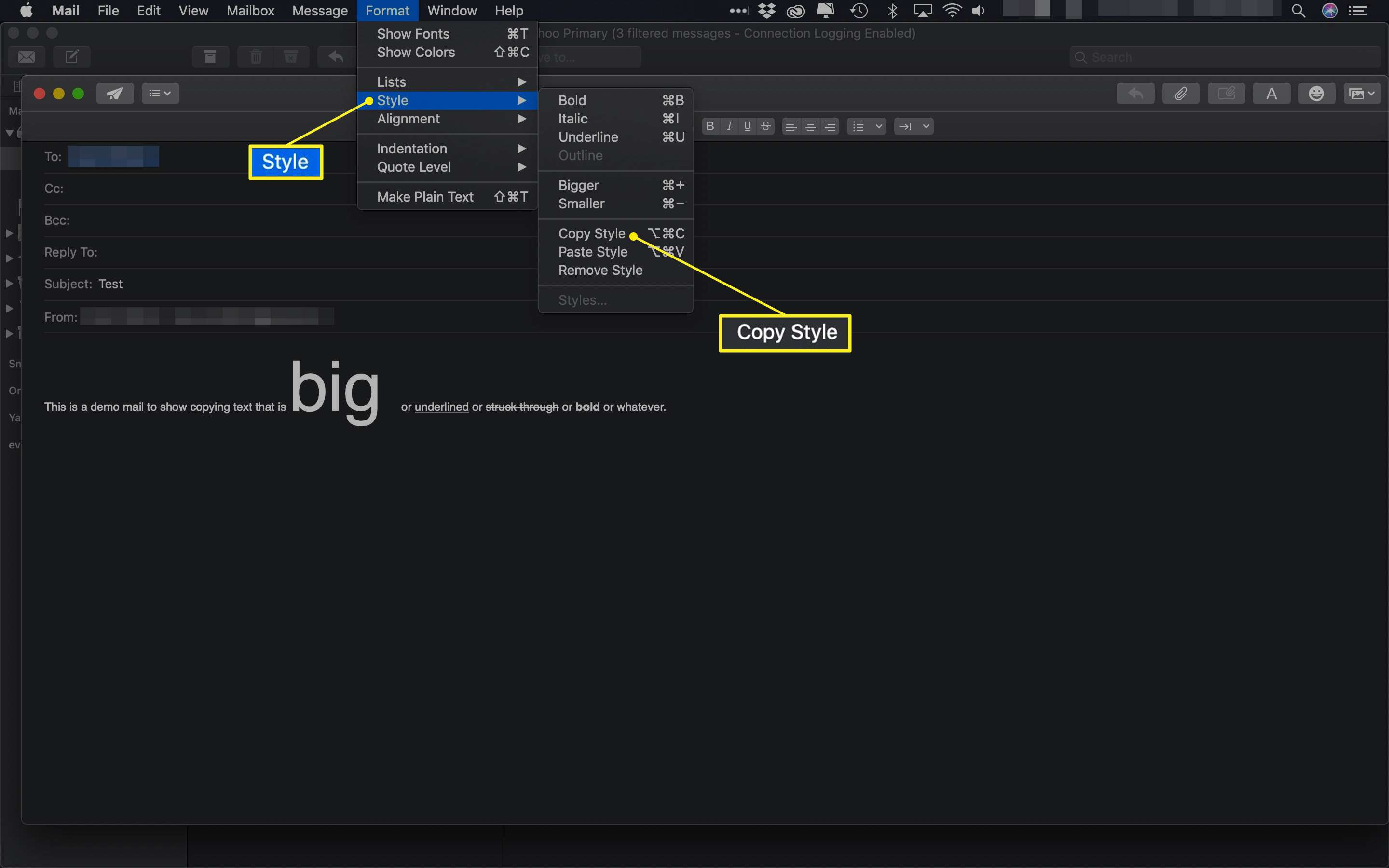This screenshot has width=1389, height=868.
Task: Open the emoji picker smiley icon
Action: (x=1316, y=94)
